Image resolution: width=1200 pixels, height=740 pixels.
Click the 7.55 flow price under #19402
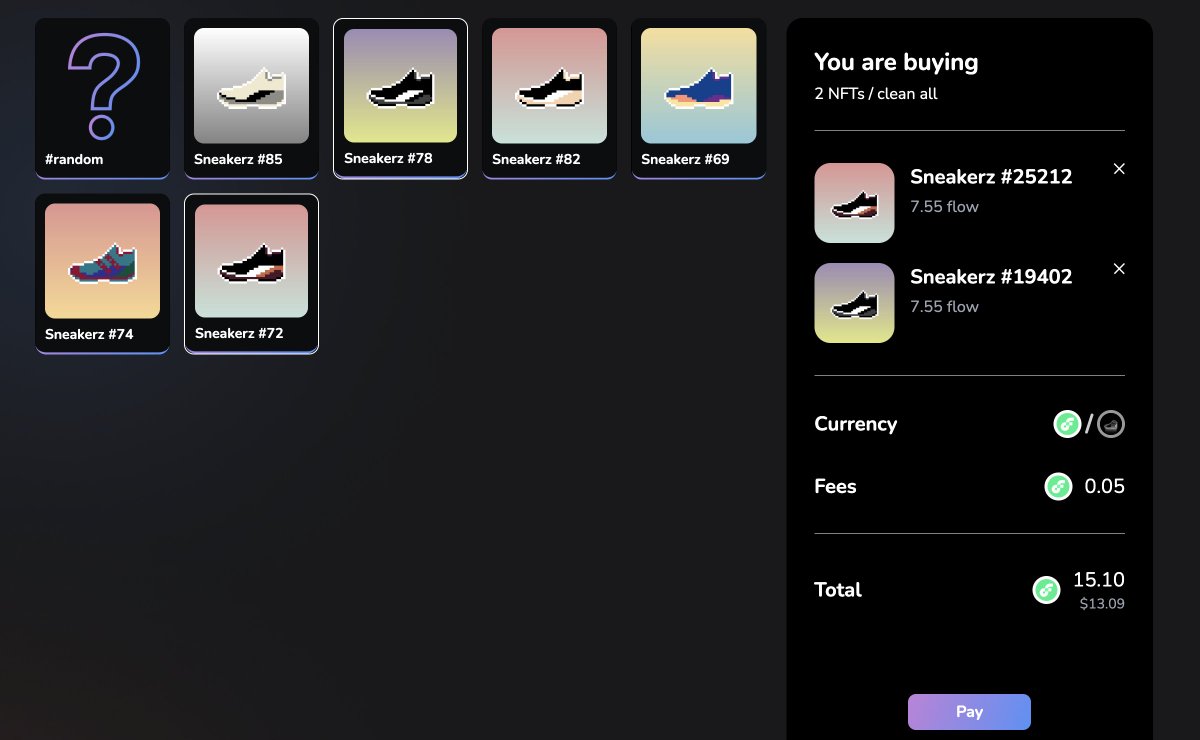pyautogui.click(x=944, y=307)
